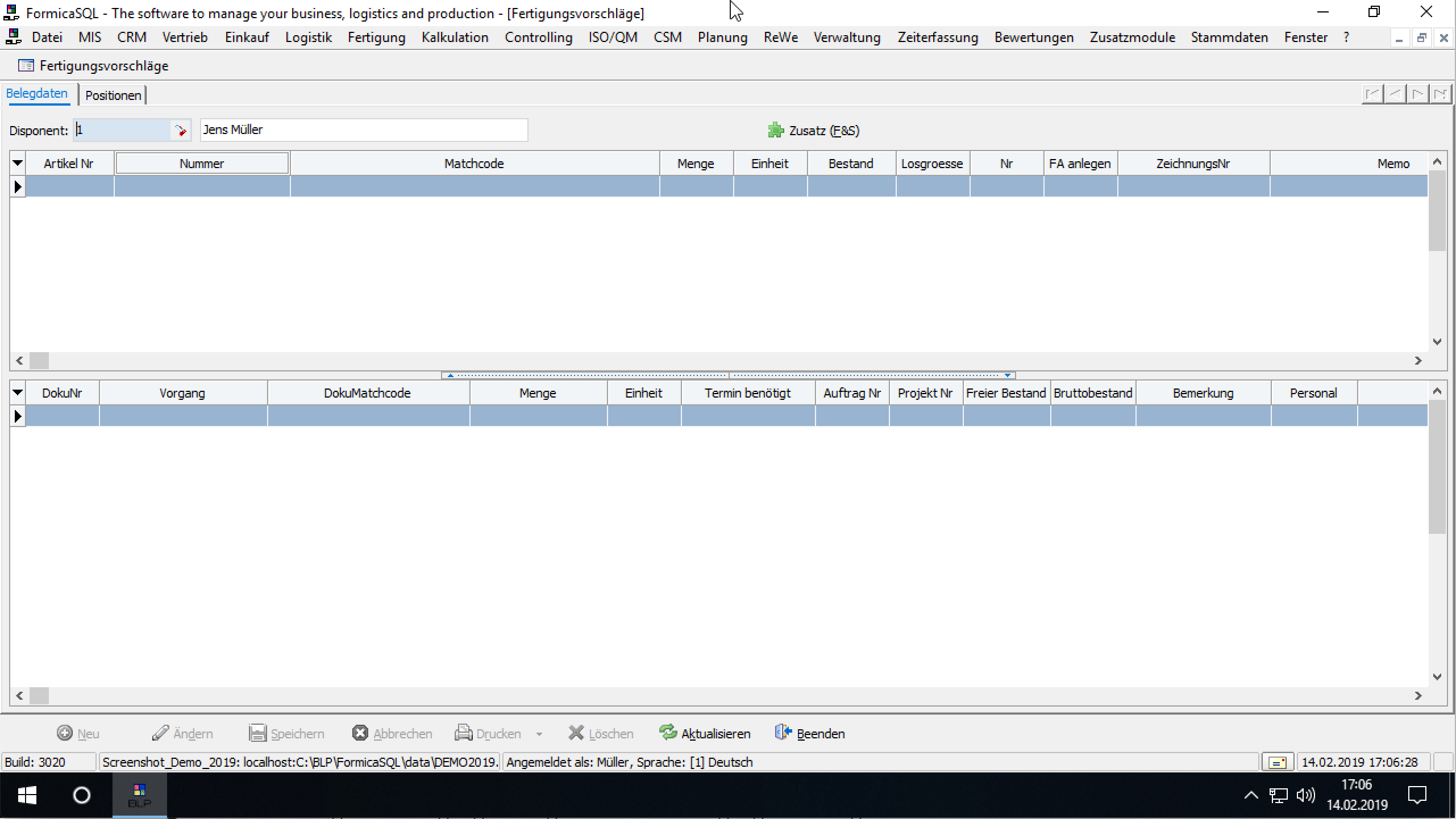Open the upper grid column selector triangle
The height and width of the screenshot is (819, 1456).
coord(18,164)
